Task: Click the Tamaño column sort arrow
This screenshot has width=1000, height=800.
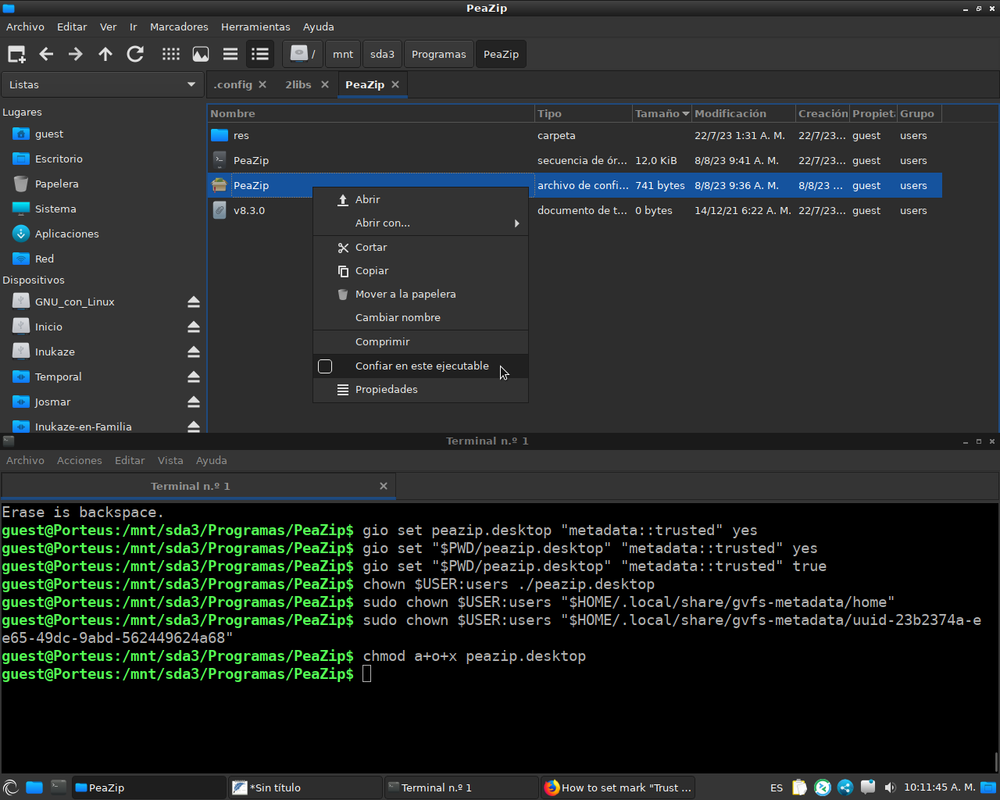Action: point(686,114)
